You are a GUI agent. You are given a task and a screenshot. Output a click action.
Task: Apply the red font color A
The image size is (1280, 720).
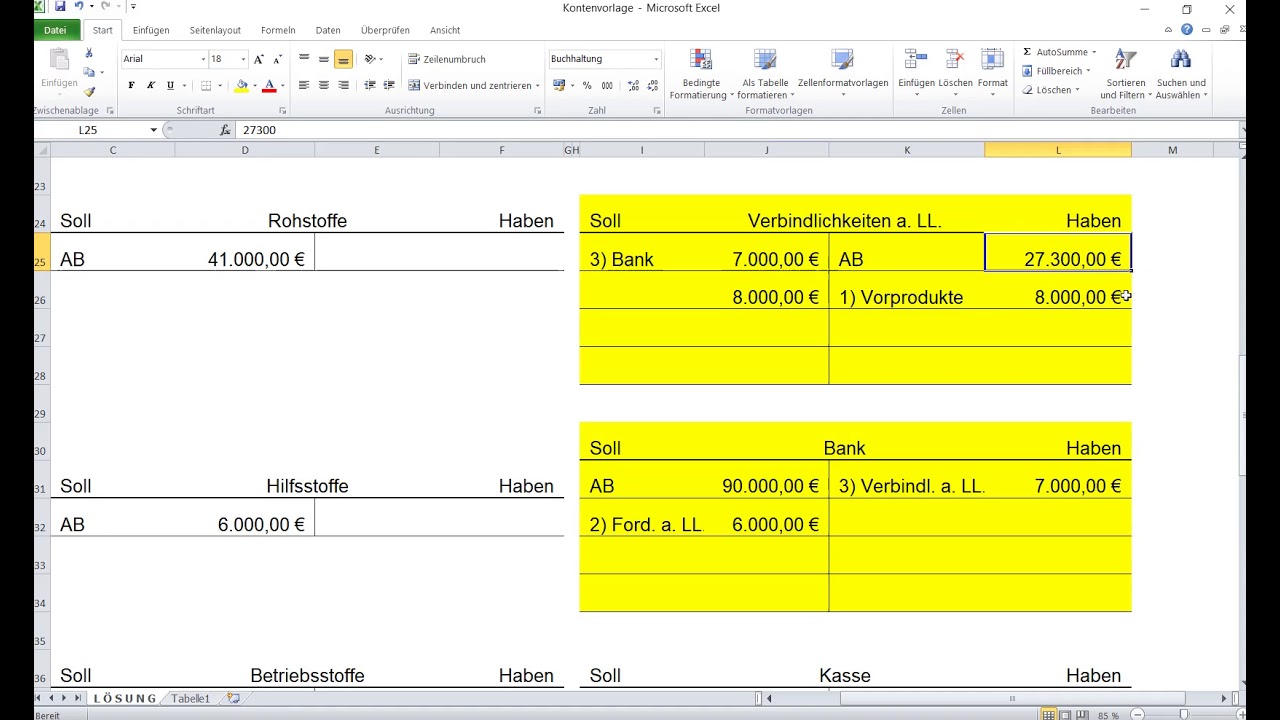tap(269, 85)
